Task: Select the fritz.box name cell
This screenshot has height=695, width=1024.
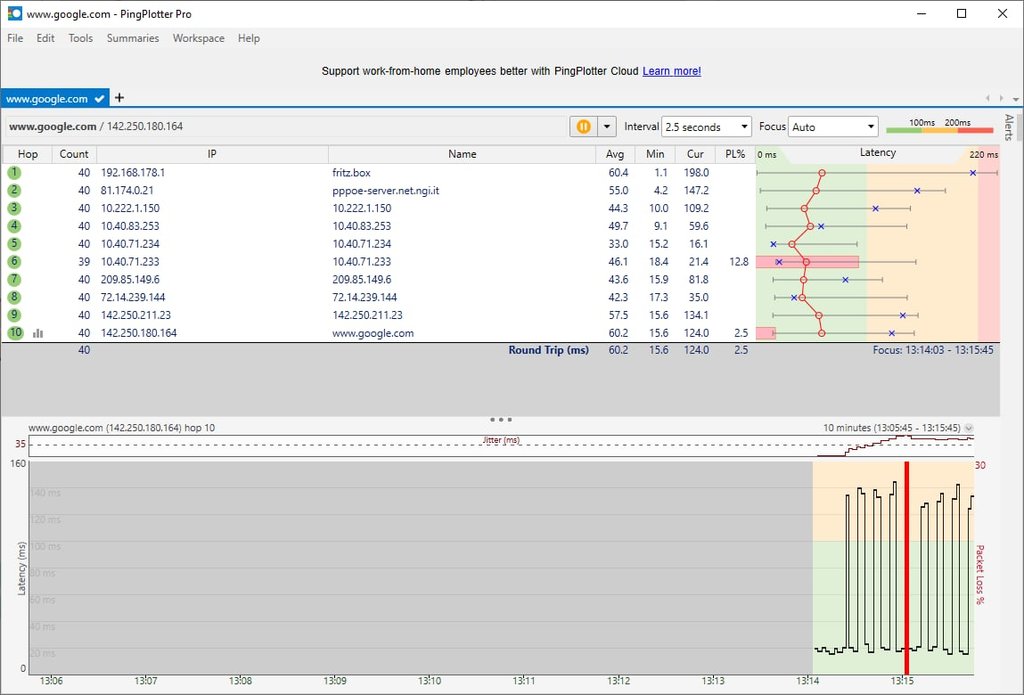Action: (x=351, y=172)
